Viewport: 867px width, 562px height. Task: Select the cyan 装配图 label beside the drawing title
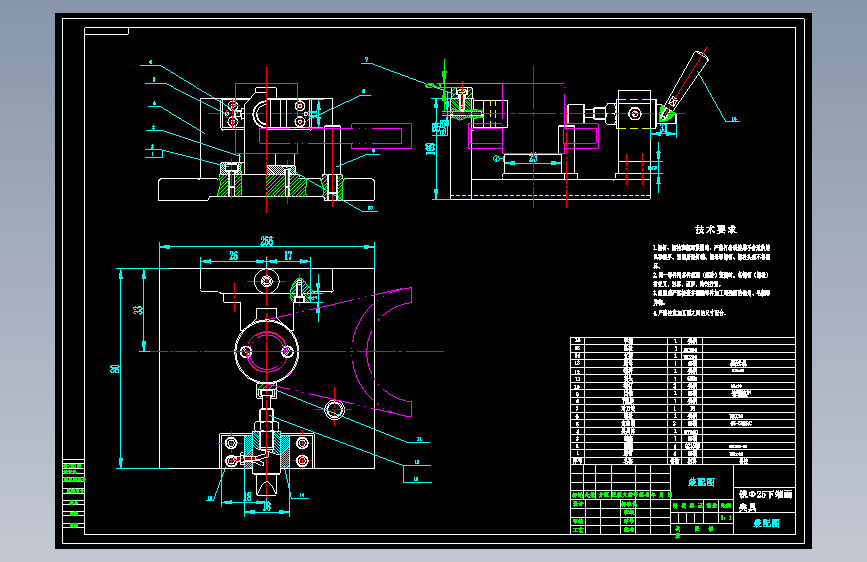701,482
